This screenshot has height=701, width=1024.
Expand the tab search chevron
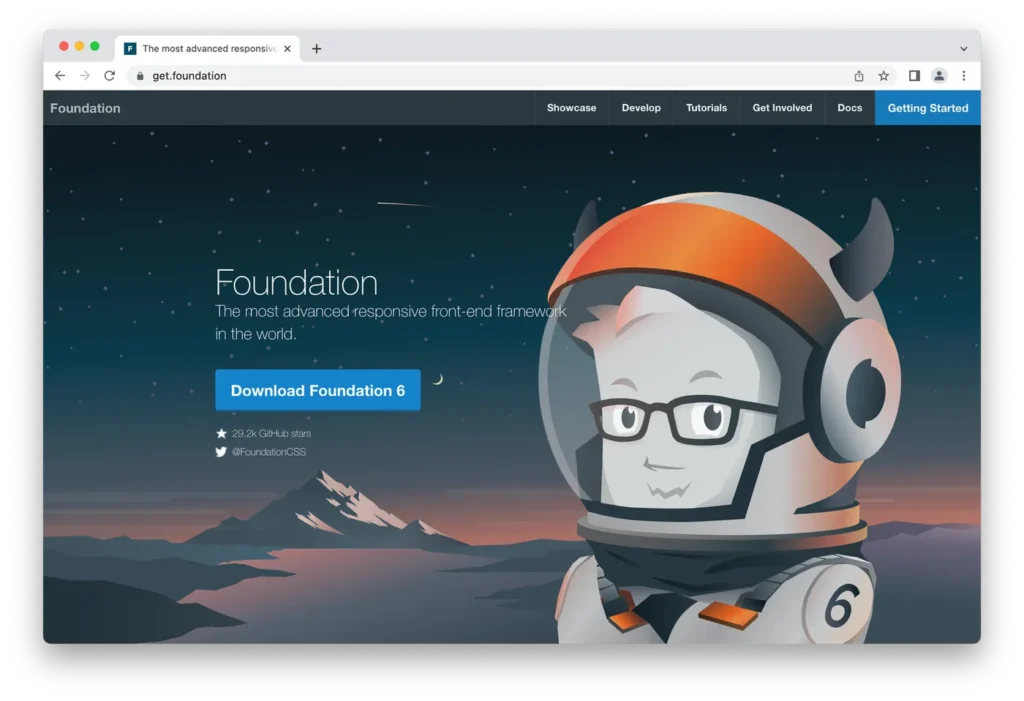pos(964,48)
